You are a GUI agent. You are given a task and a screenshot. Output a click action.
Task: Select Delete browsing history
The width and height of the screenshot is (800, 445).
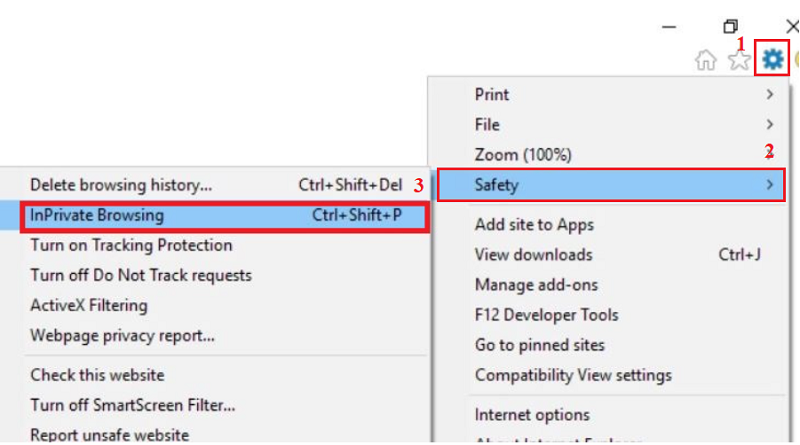coord(121,185)
